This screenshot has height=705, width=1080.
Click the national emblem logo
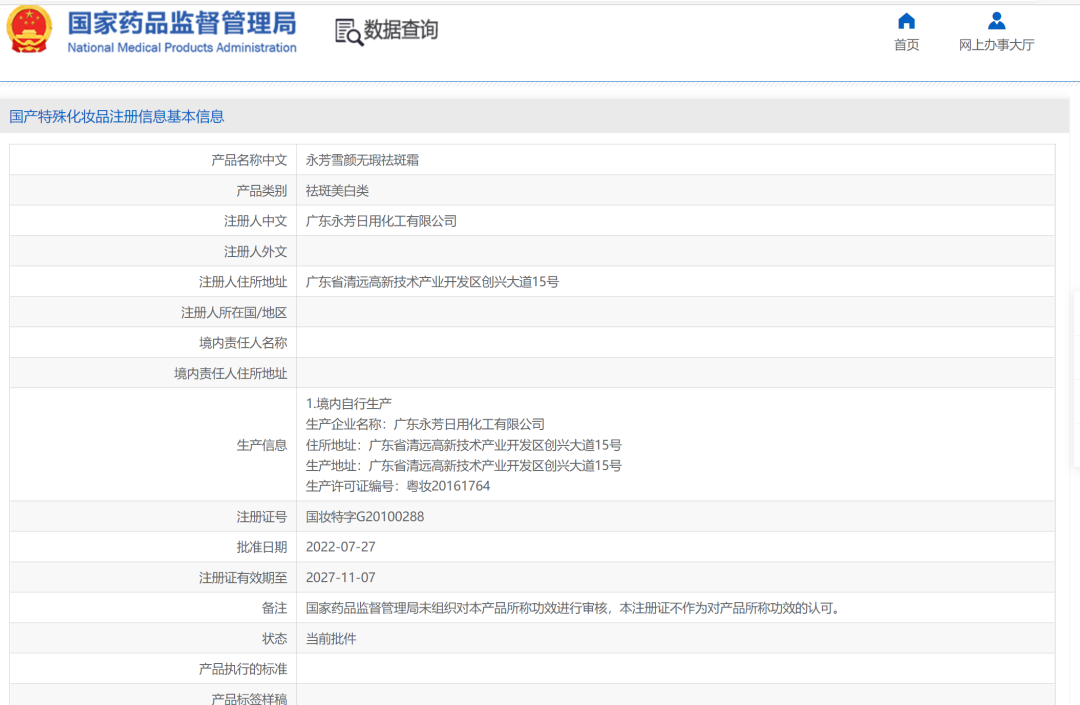click(x=29, y=29)
